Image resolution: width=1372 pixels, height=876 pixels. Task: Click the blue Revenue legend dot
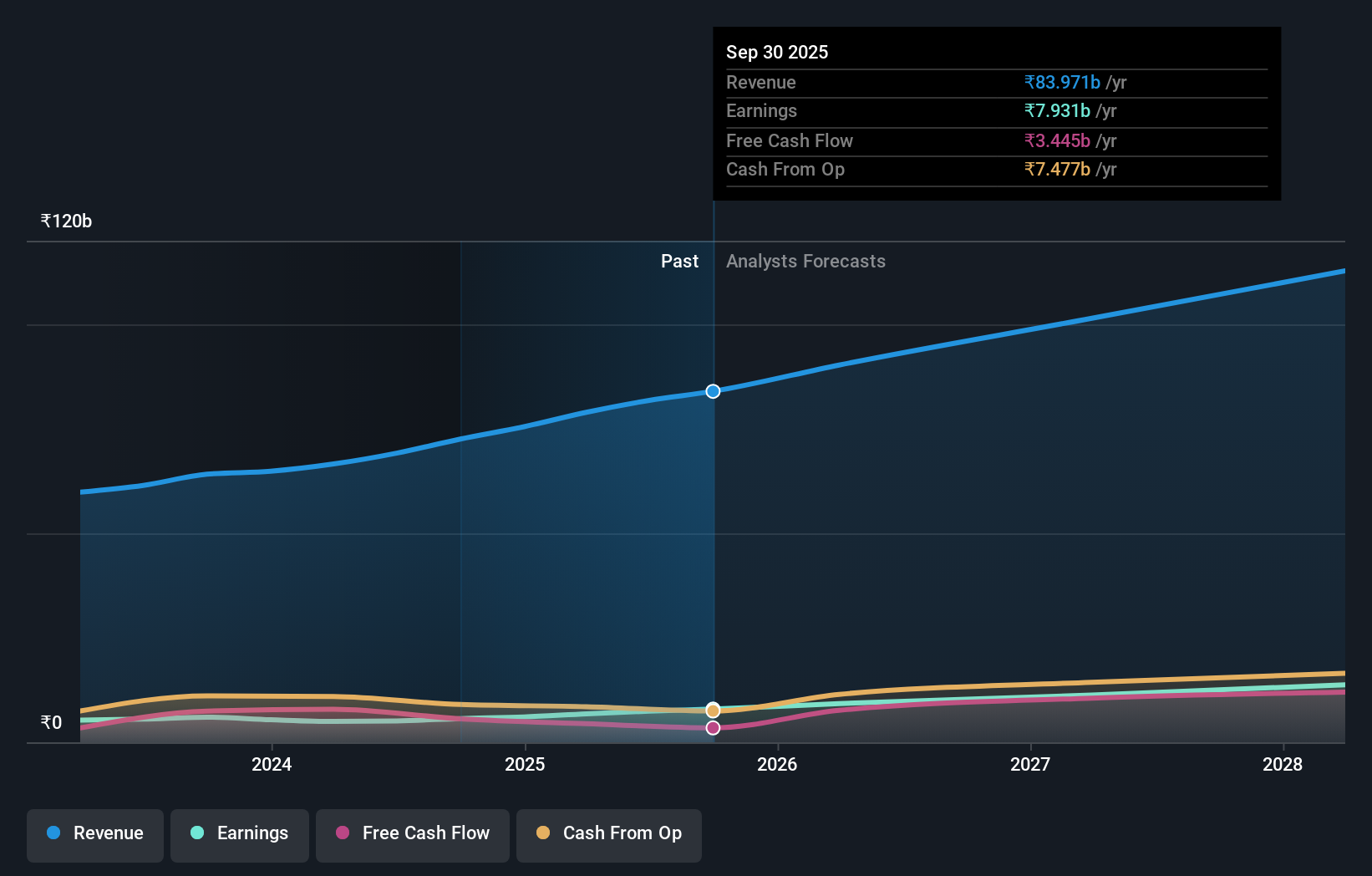click(x=53, y=833)
